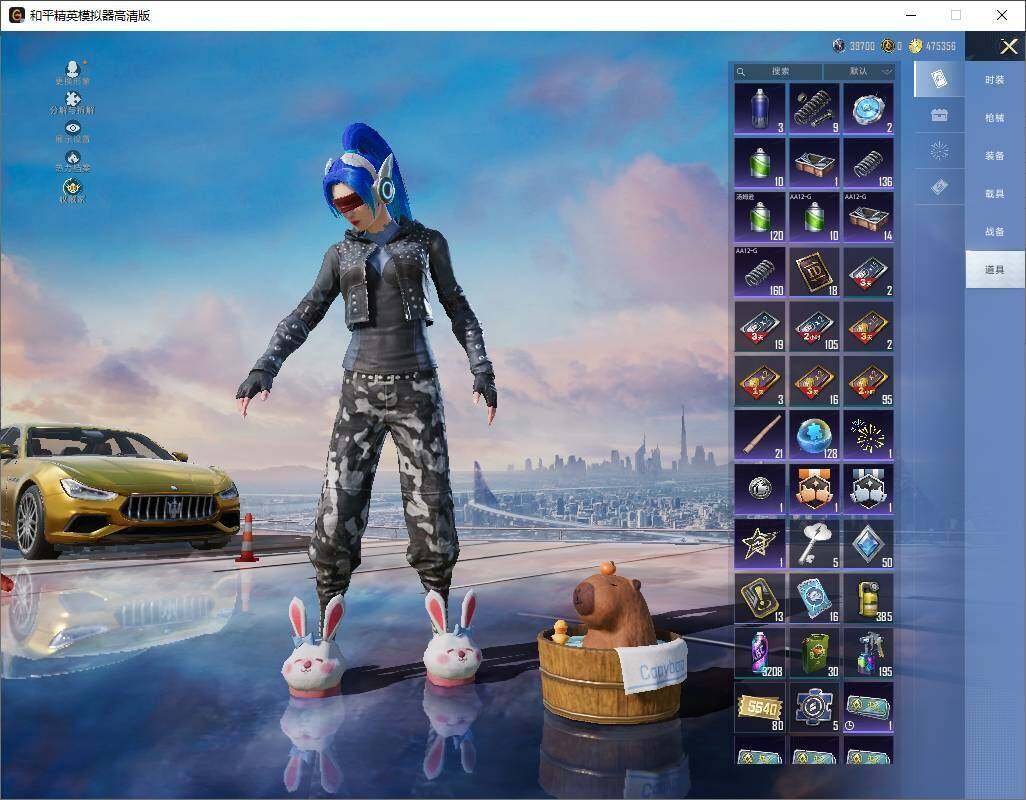Screen dimensions: 1026x800
Task: Minimize the 和平精英模拟器 window
Action: click(911, 15)
